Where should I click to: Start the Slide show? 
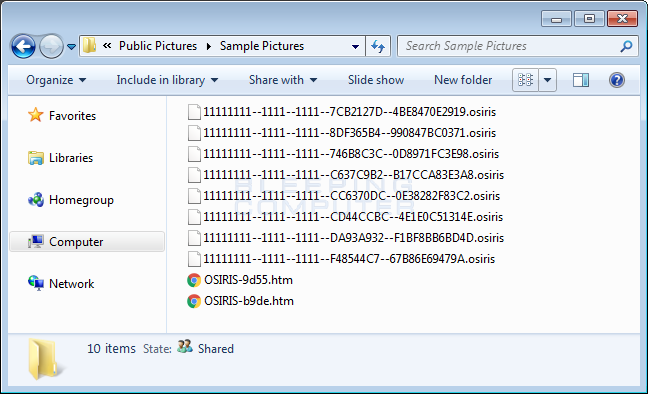point(376,80)
